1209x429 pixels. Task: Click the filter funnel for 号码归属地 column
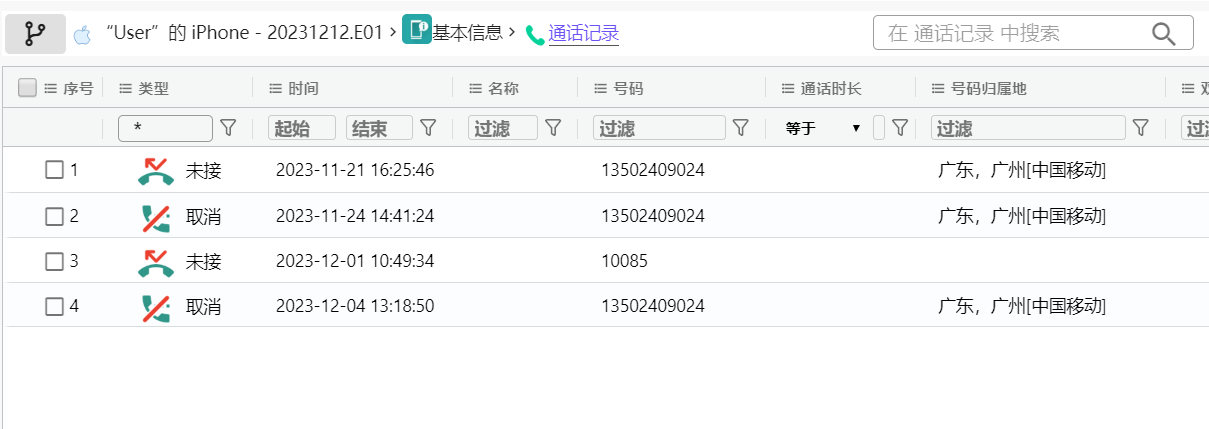(1140, 128)
